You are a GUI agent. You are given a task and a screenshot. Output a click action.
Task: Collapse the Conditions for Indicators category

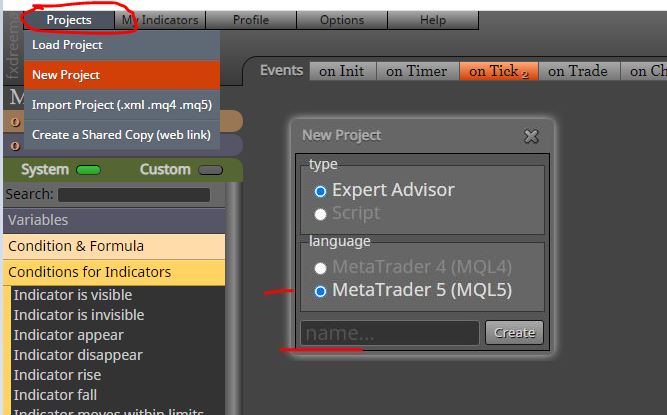114,272
